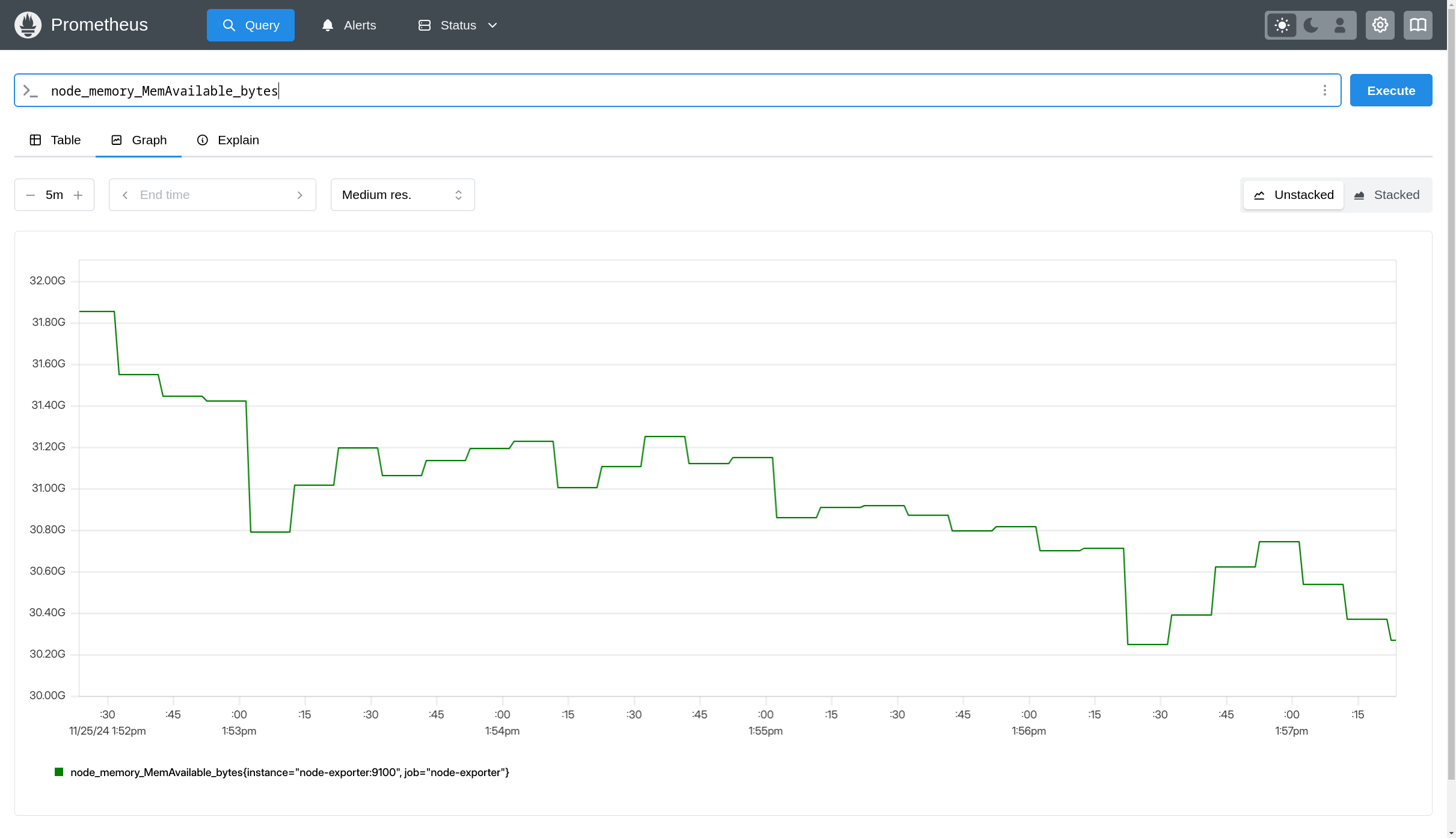
Task: Switch to dark theme moon icon
Action: click(1310, 25)
